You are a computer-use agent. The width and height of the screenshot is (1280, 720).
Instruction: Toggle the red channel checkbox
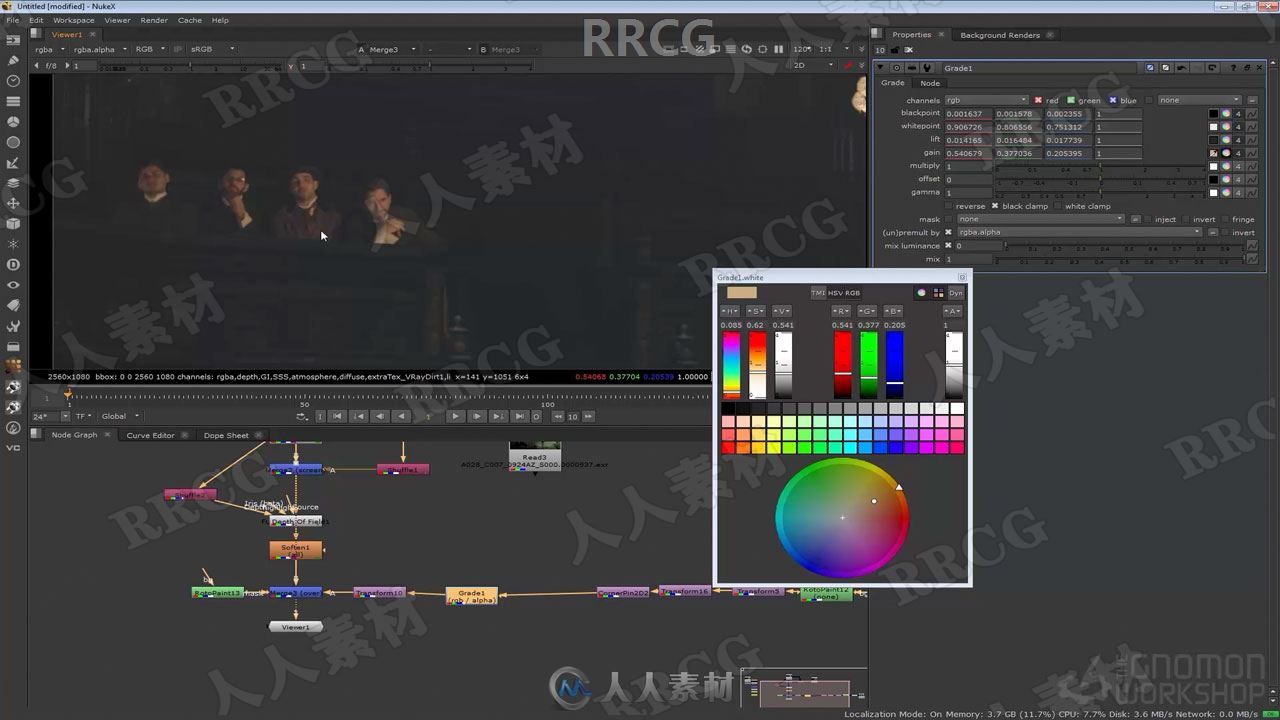tap(1038, 100)
